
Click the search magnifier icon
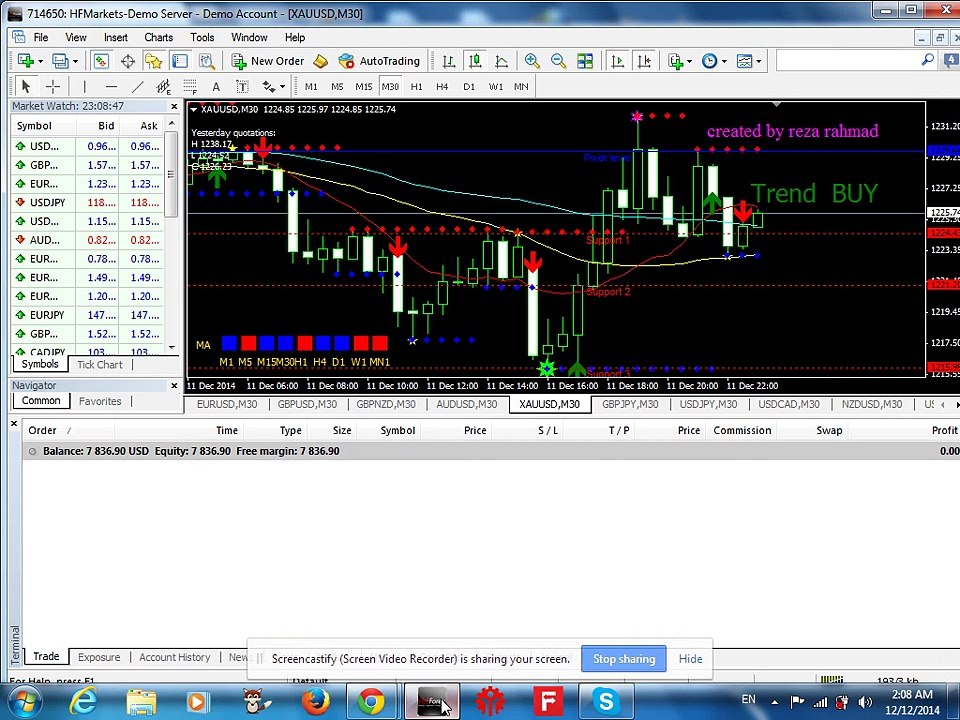(928, 60)
